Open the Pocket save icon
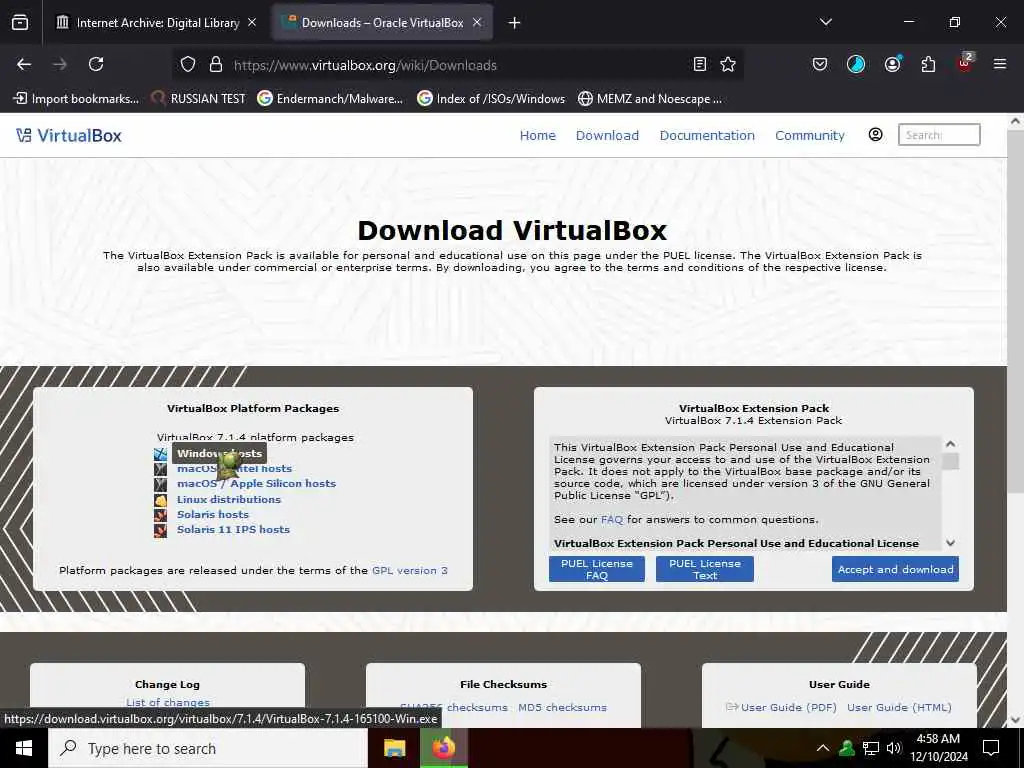The image size is (1024, 768). [x=820, y=64]
